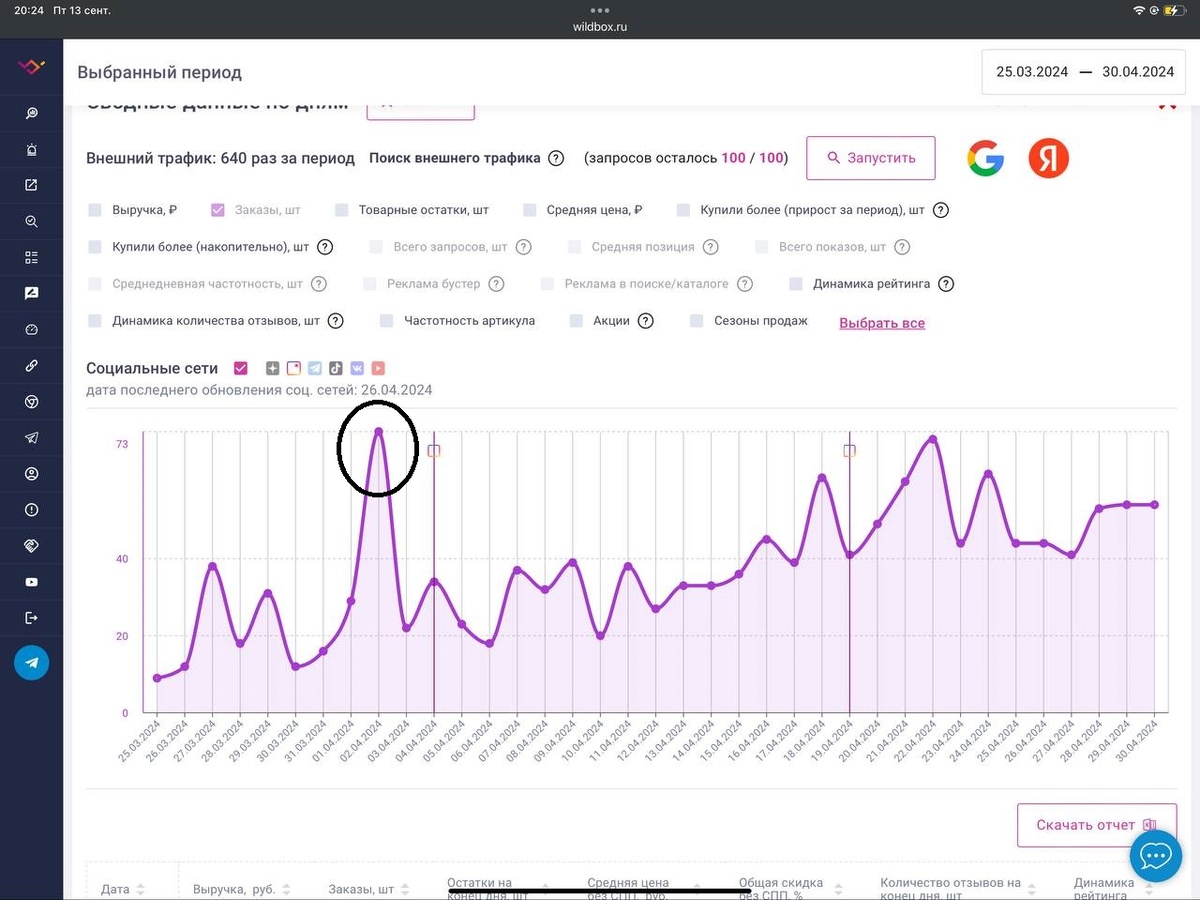Search external traffic with Google icon
Image resolution: width=1200 pixels, height=900 pixels.
click(985, 158)
